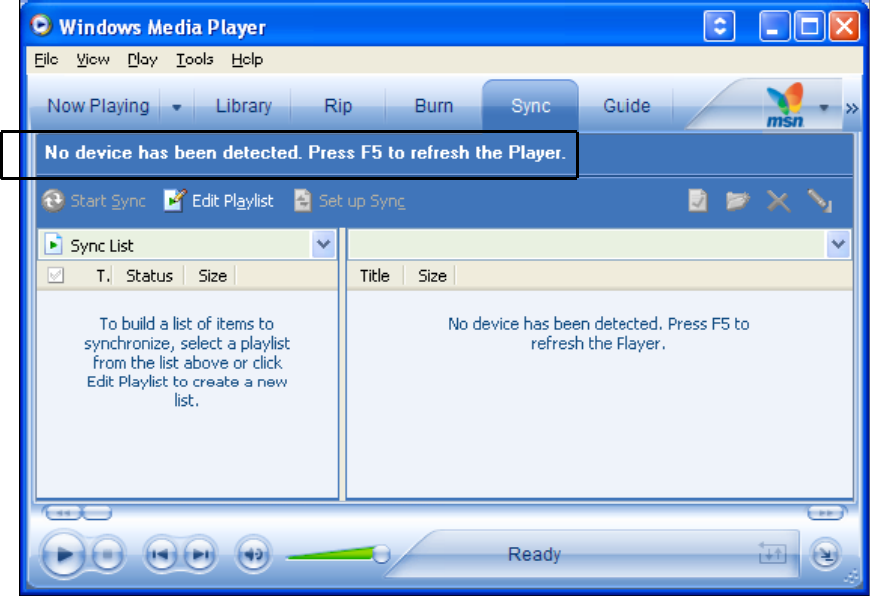Click the properties document icon in toolbar
Screen dimensions: 870x596
tap(697, 201)
